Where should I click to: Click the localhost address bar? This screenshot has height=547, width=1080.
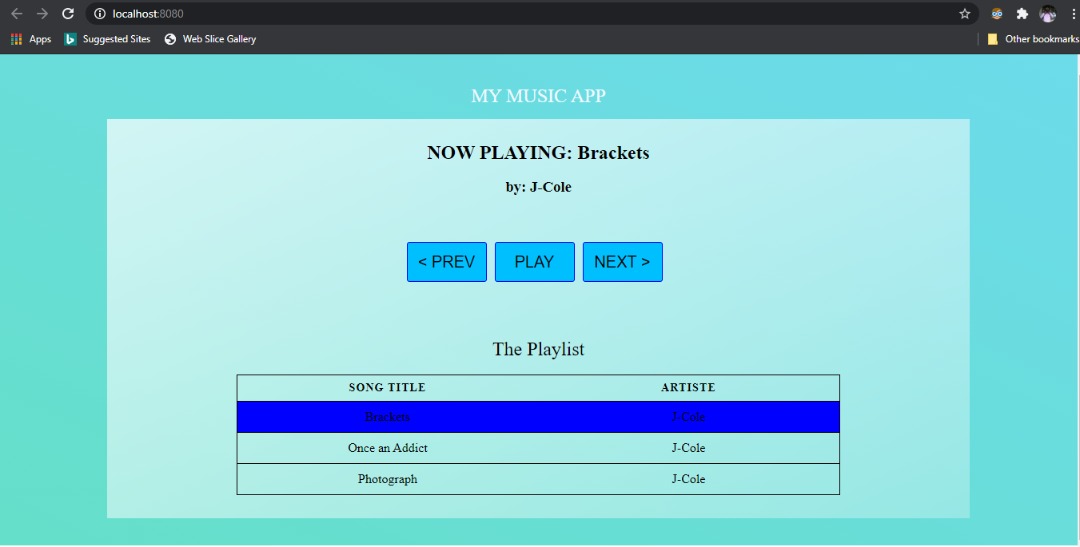coord(500,14)
